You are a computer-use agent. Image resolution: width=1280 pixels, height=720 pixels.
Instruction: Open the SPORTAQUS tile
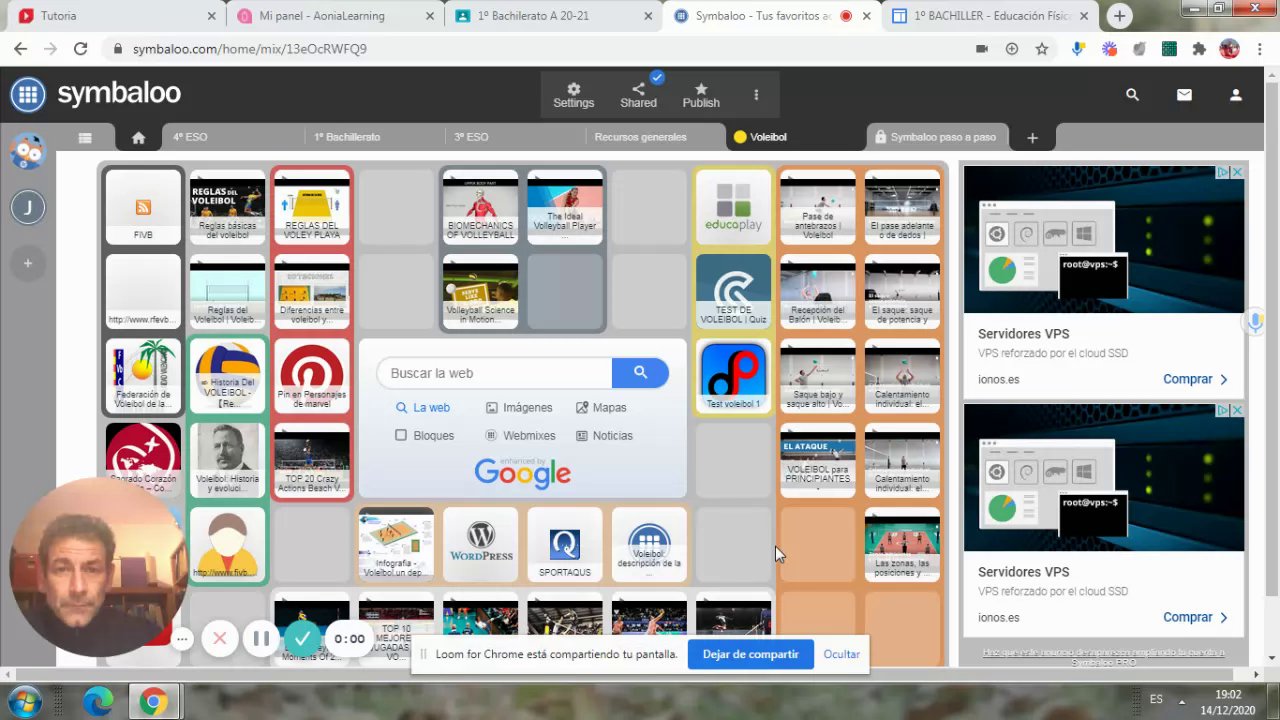tap(565, 545)
